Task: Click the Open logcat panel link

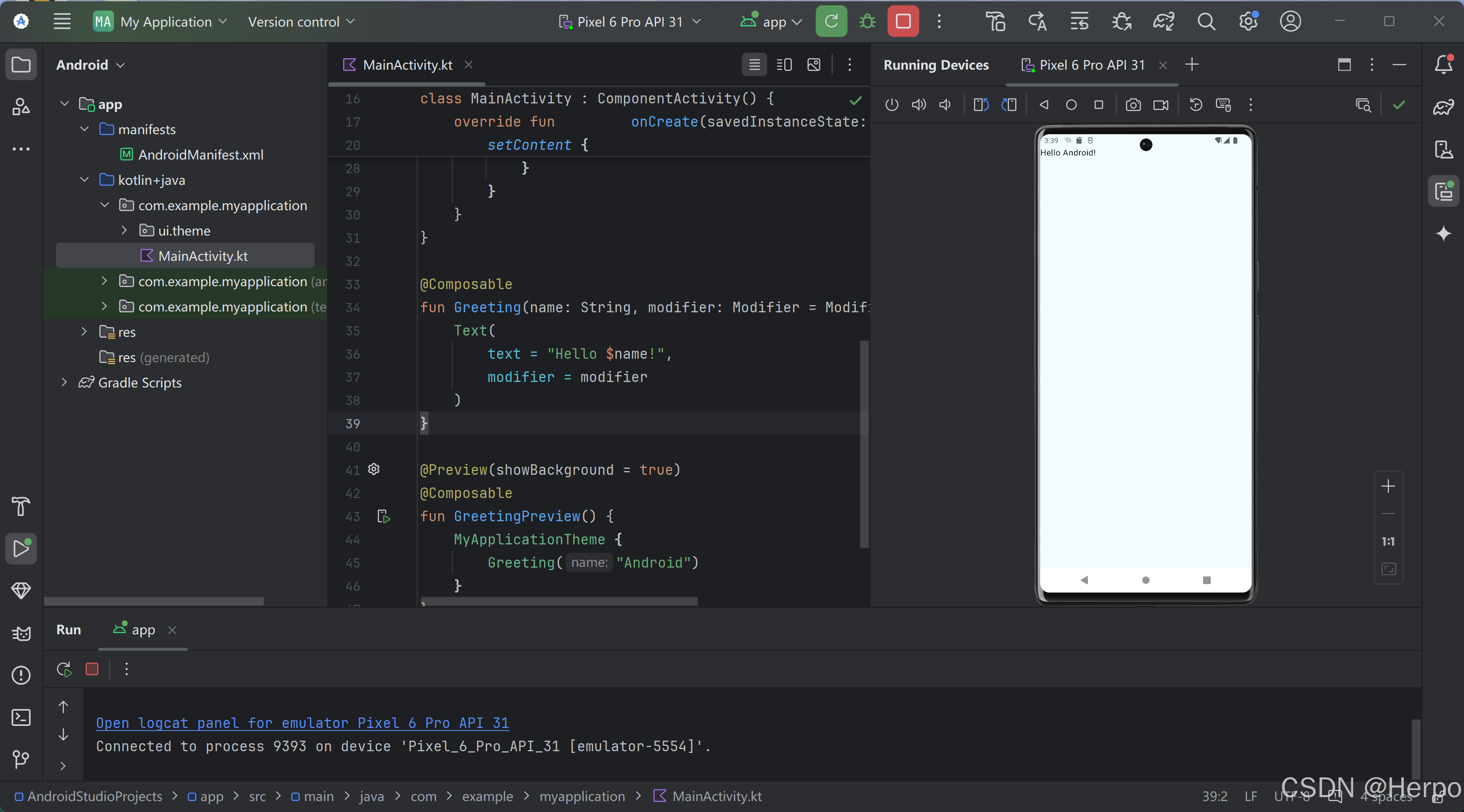Action: pos(302,723)
